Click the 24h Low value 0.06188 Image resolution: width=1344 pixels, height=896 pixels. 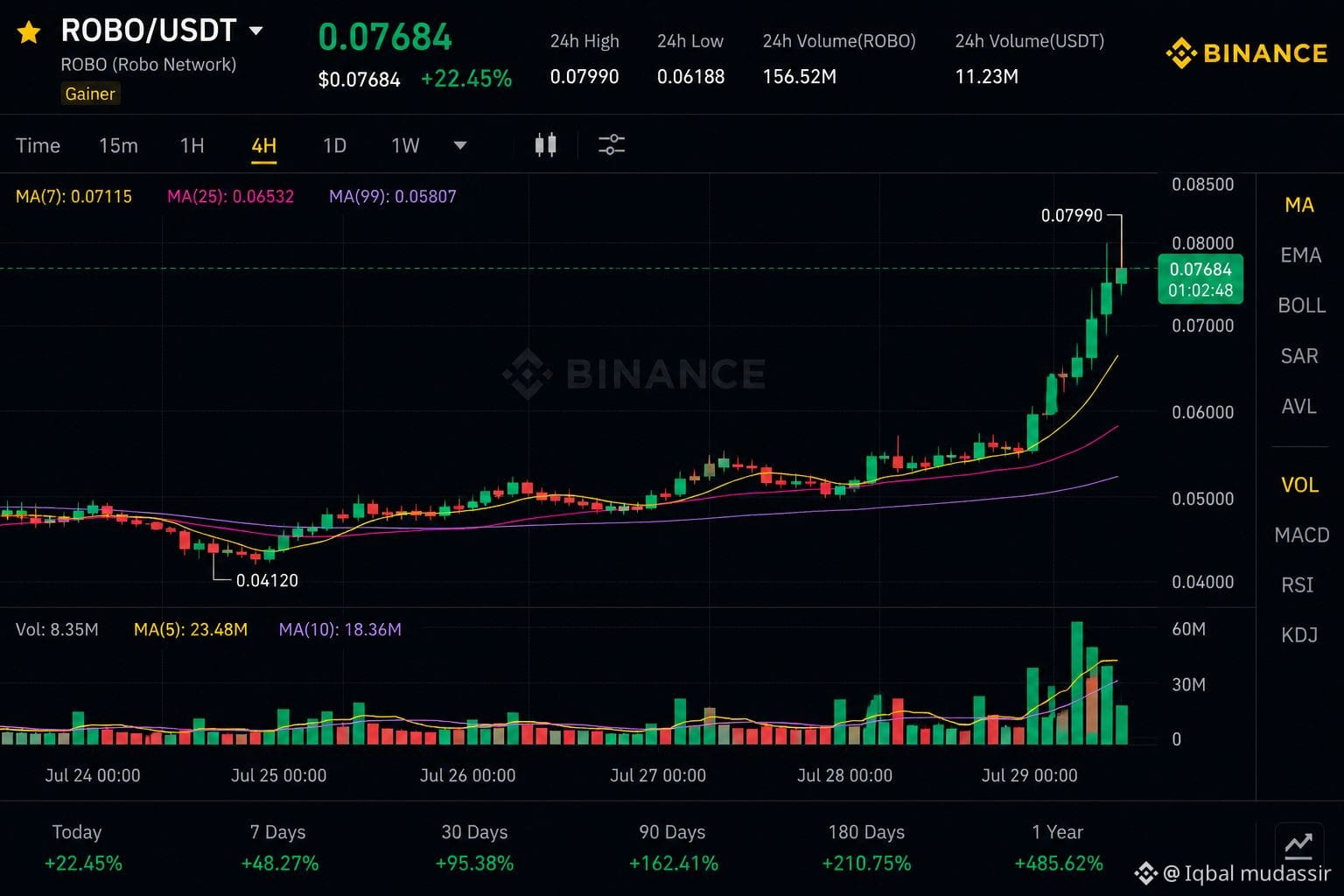click(x=690, y=77)
